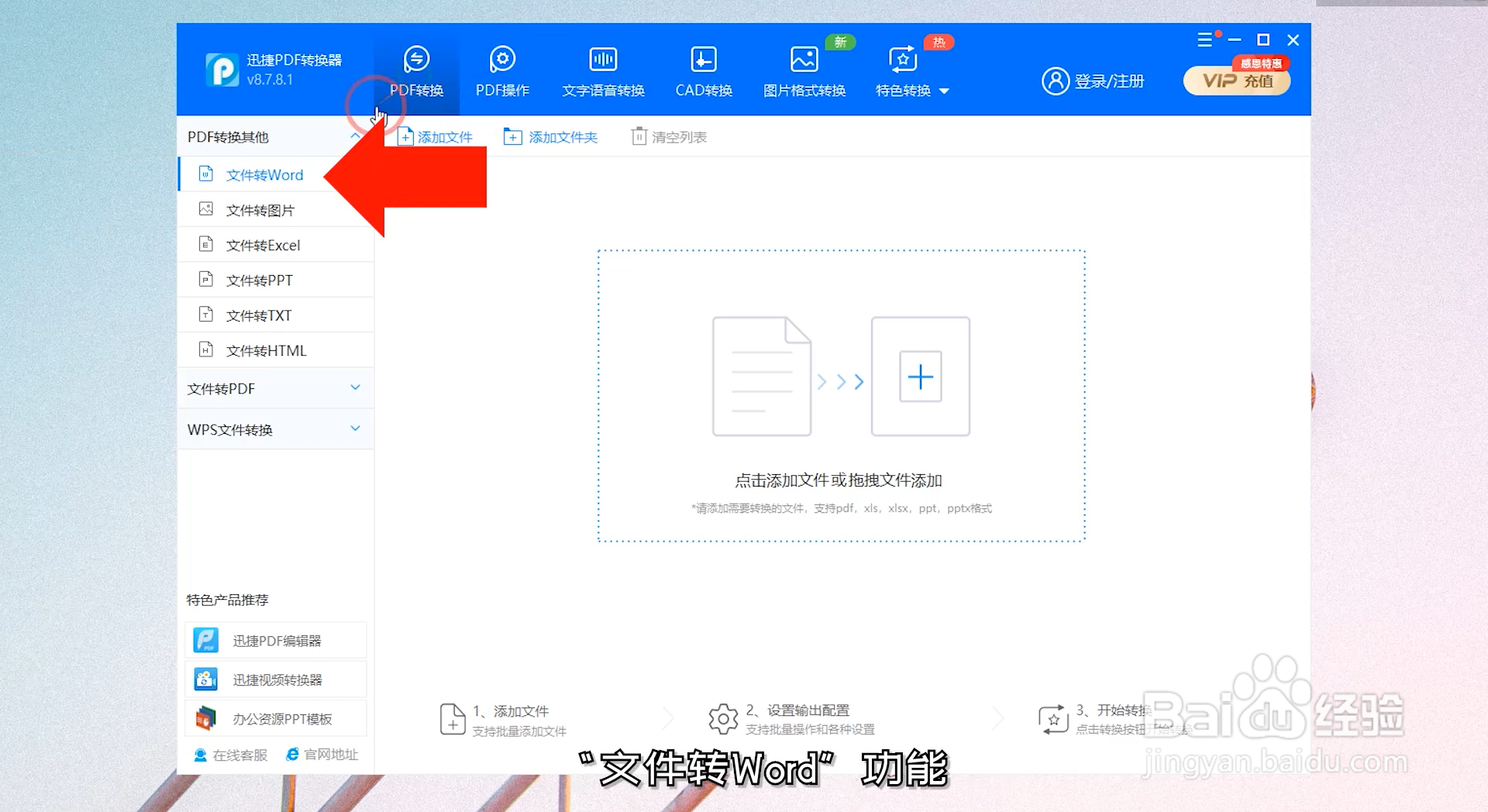Click the 添加文件夹 button
This screenshot has width=1488, height=812.
(550, 137)
